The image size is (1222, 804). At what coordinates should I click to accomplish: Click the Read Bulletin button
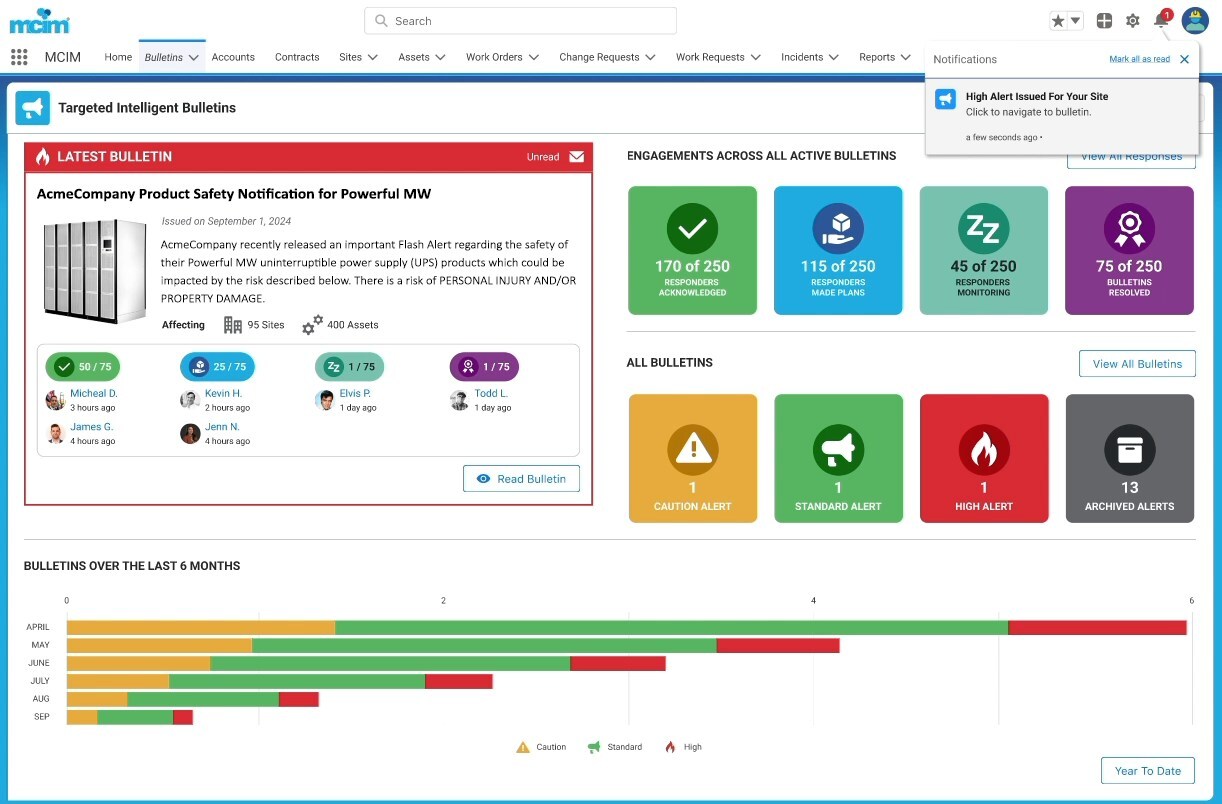click(x=521, y=479)
